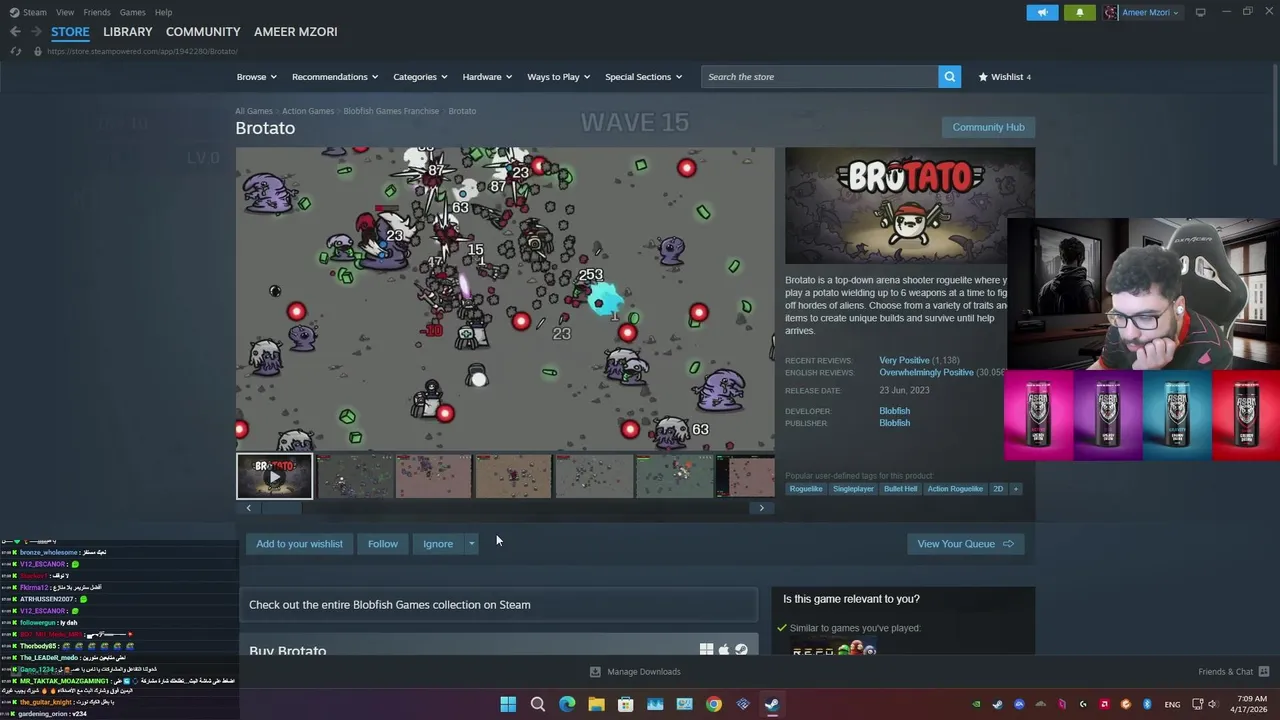Open the Community Hub button
Screen dimensions: 1280x720
988,127
